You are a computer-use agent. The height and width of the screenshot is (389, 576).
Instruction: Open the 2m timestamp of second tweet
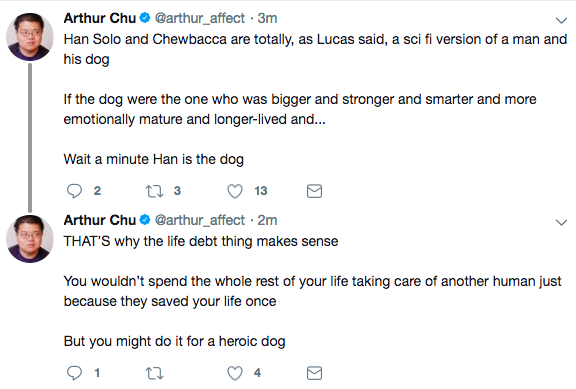coord(267,220)
